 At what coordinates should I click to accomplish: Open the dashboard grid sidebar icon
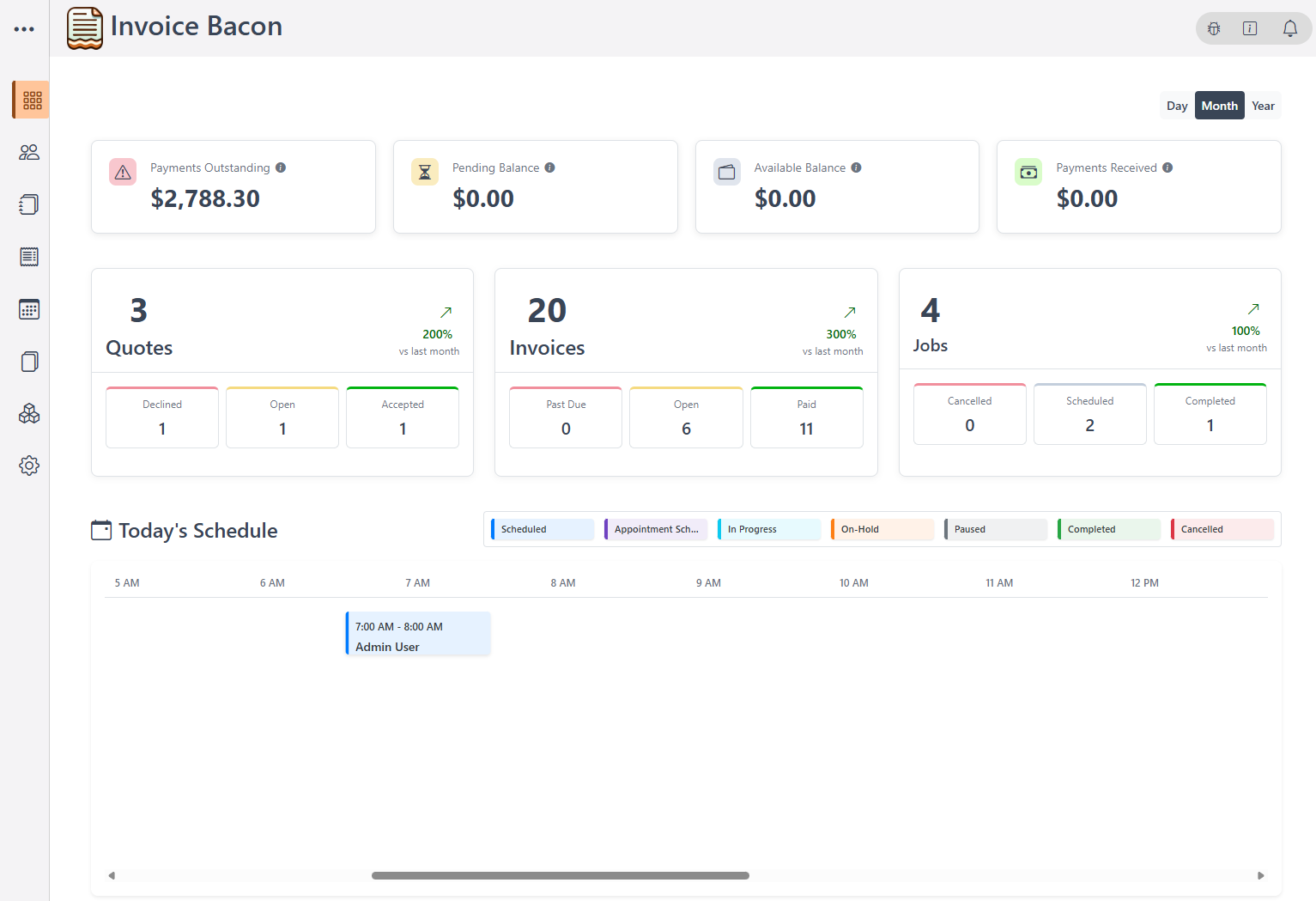point(32,100)
